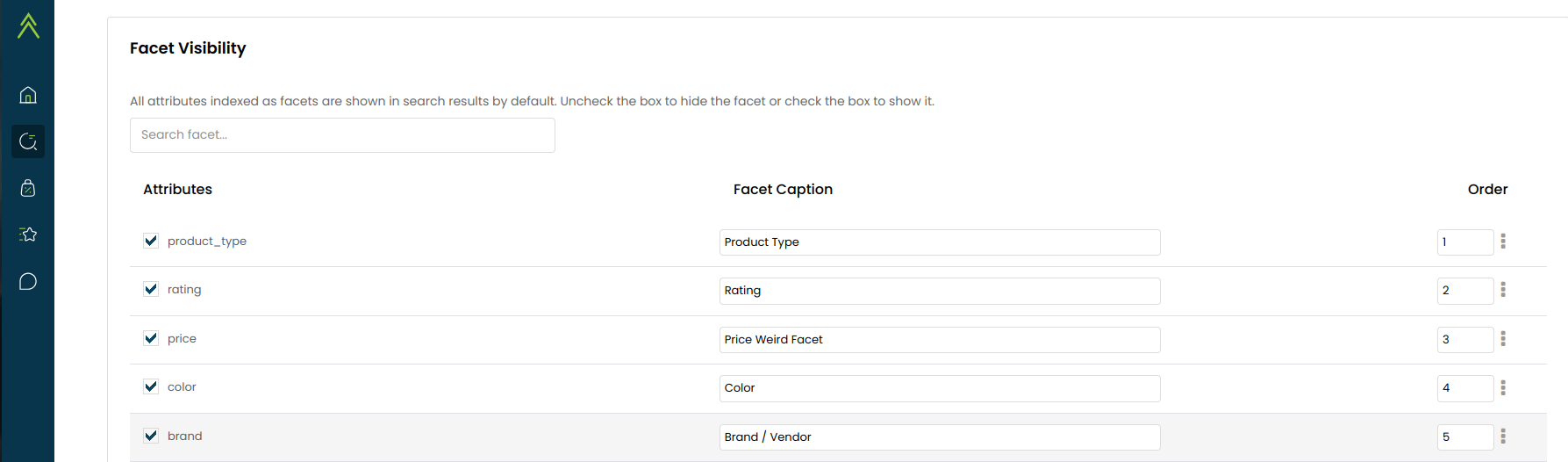The width and height of the screenshot is (1568, 462).
Task: Open the three-dot menu for price row
Action: [1503, 339]
